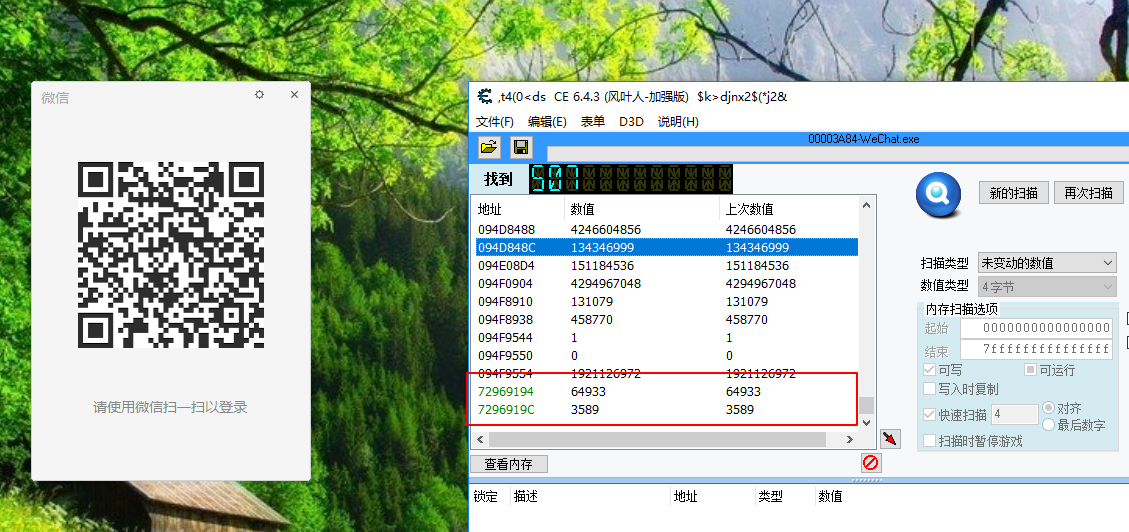1129x532 pixels.
Task: Select address row 094F9550
Action: (x=667, y=356)
